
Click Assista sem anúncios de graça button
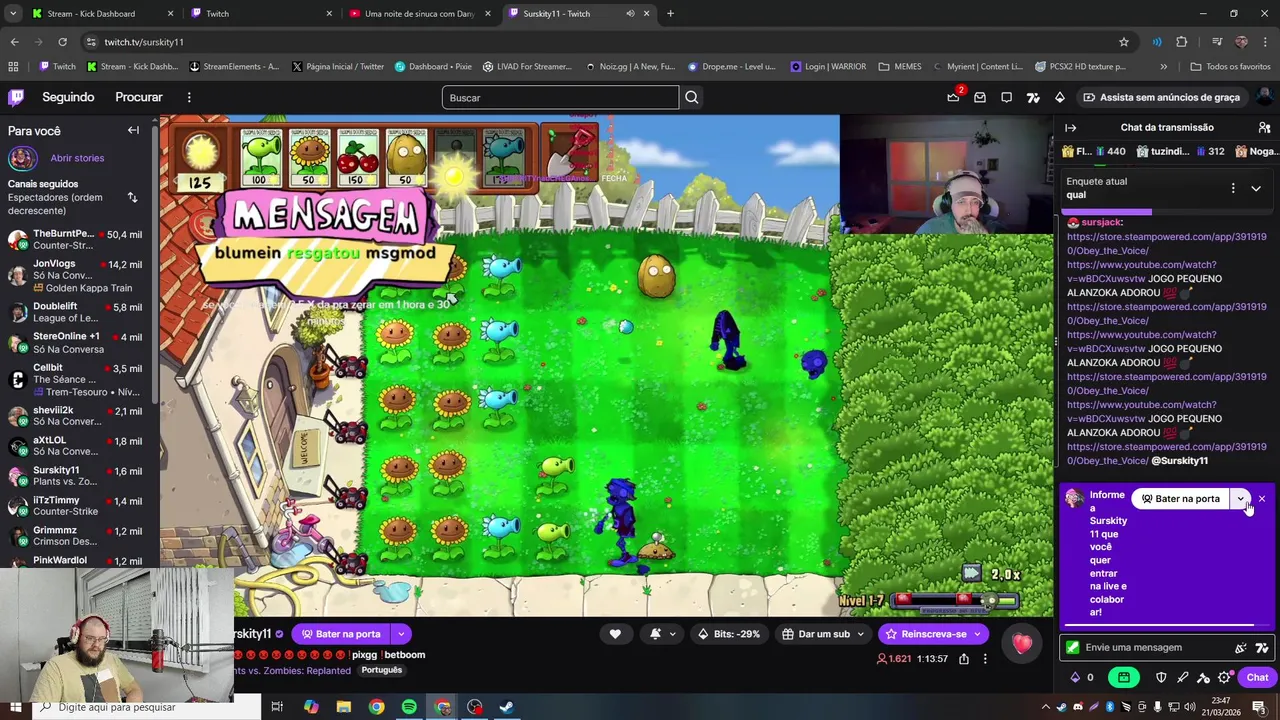[x=1161, y=97]
